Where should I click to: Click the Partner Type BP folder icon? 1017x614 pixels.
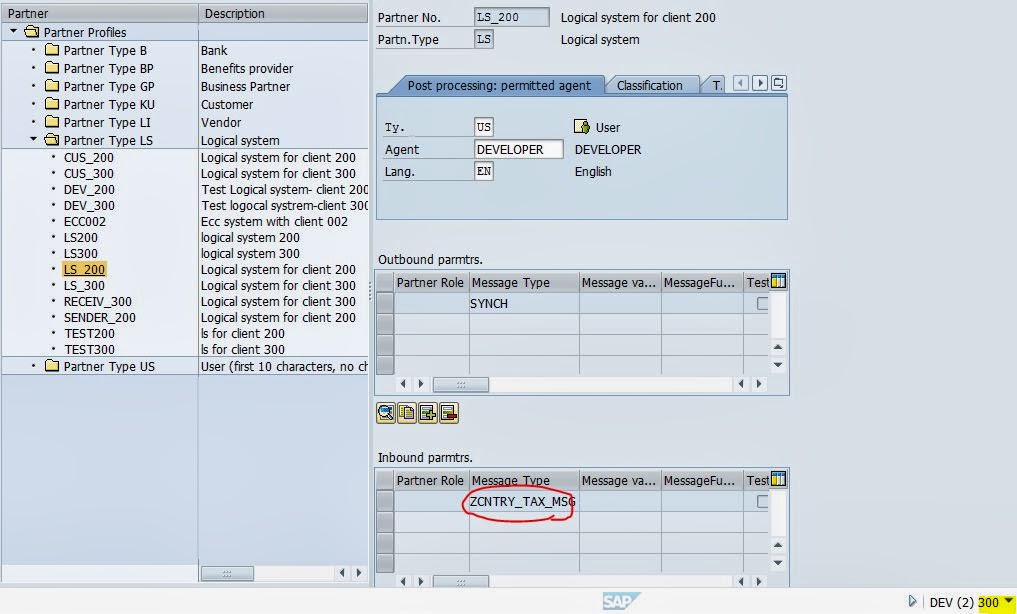tap(52, 68)
